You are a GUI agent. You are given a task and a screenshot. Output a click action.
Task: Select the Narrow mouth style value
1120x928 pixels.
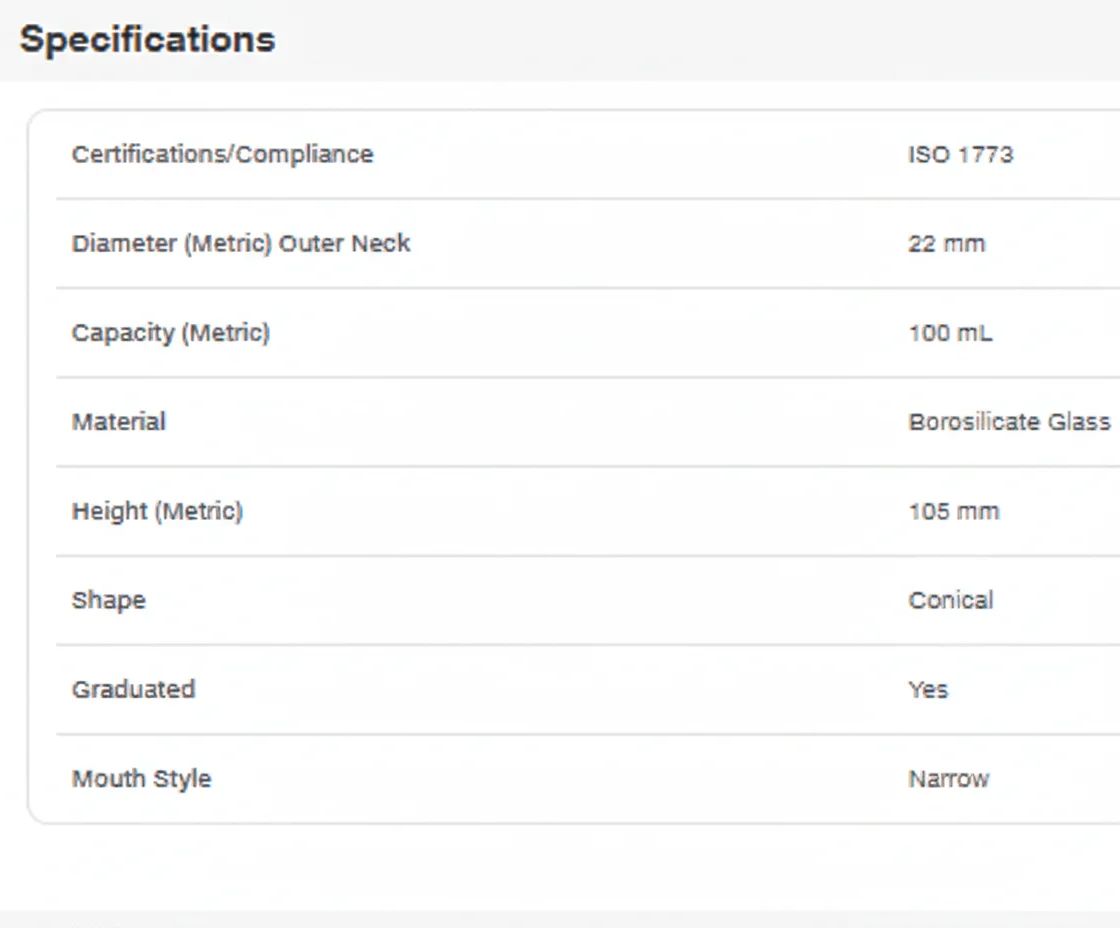pos(948,779)
